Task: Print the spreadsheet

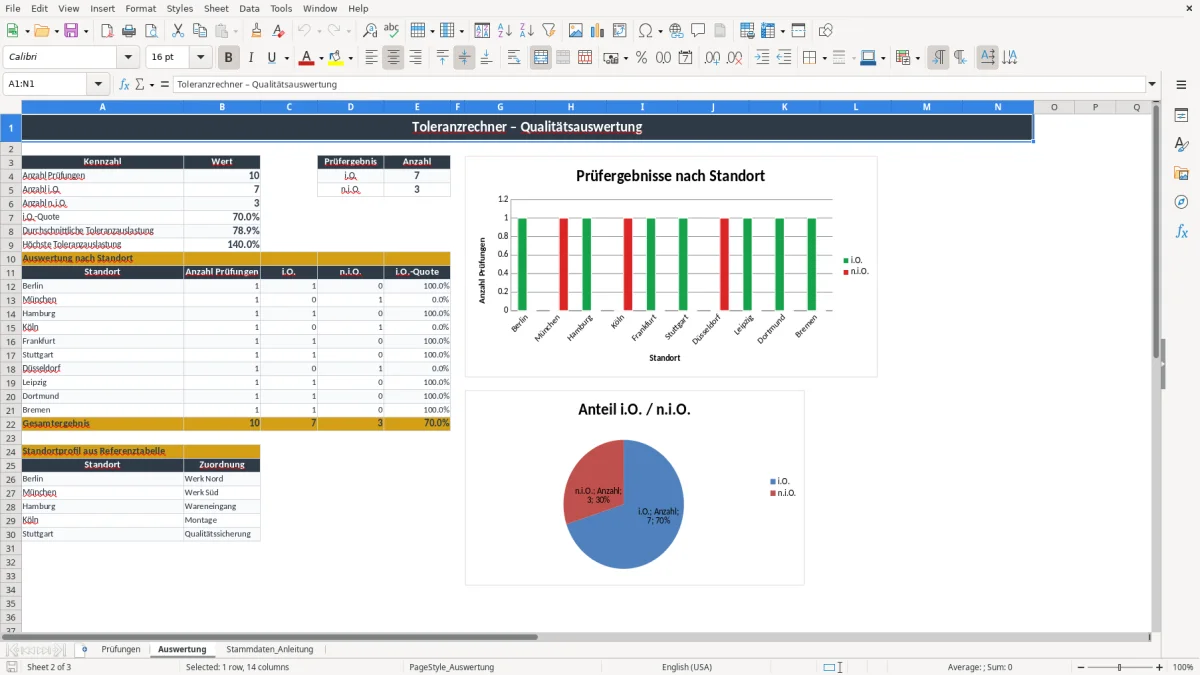Action: tap(129, 31)
